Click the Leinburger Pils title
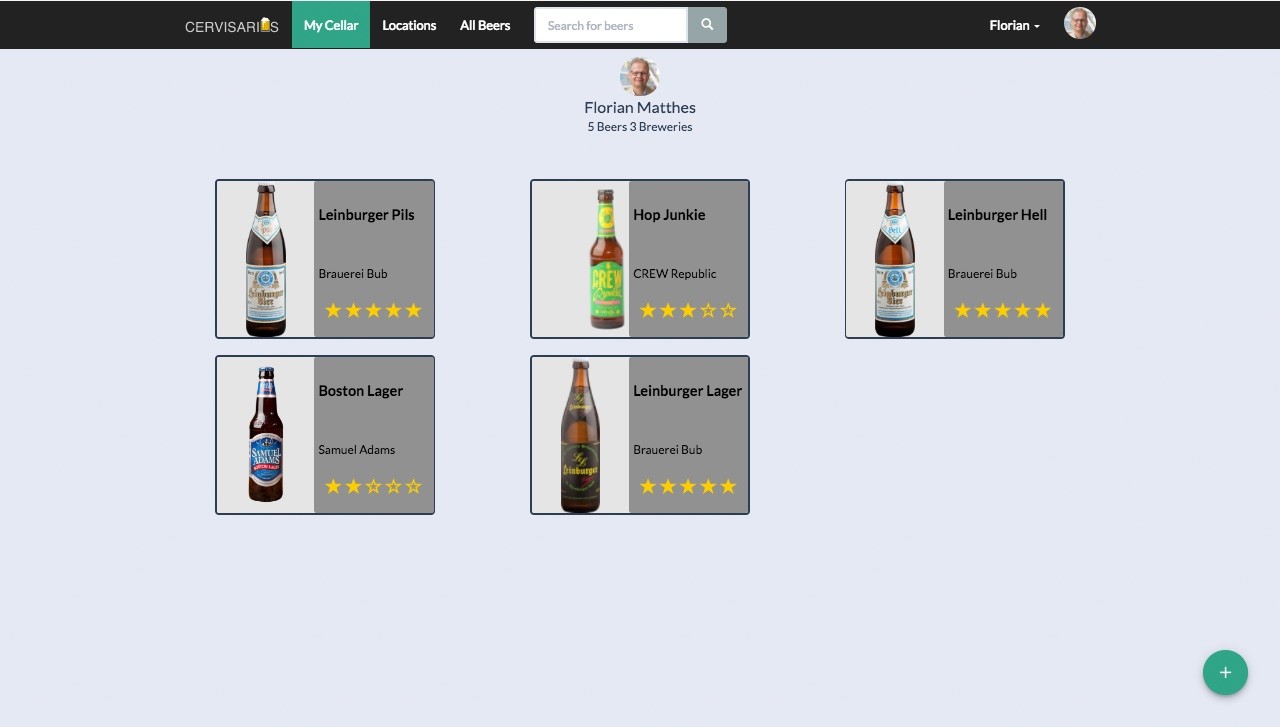Screen dimensions: 1280x727 366,215
